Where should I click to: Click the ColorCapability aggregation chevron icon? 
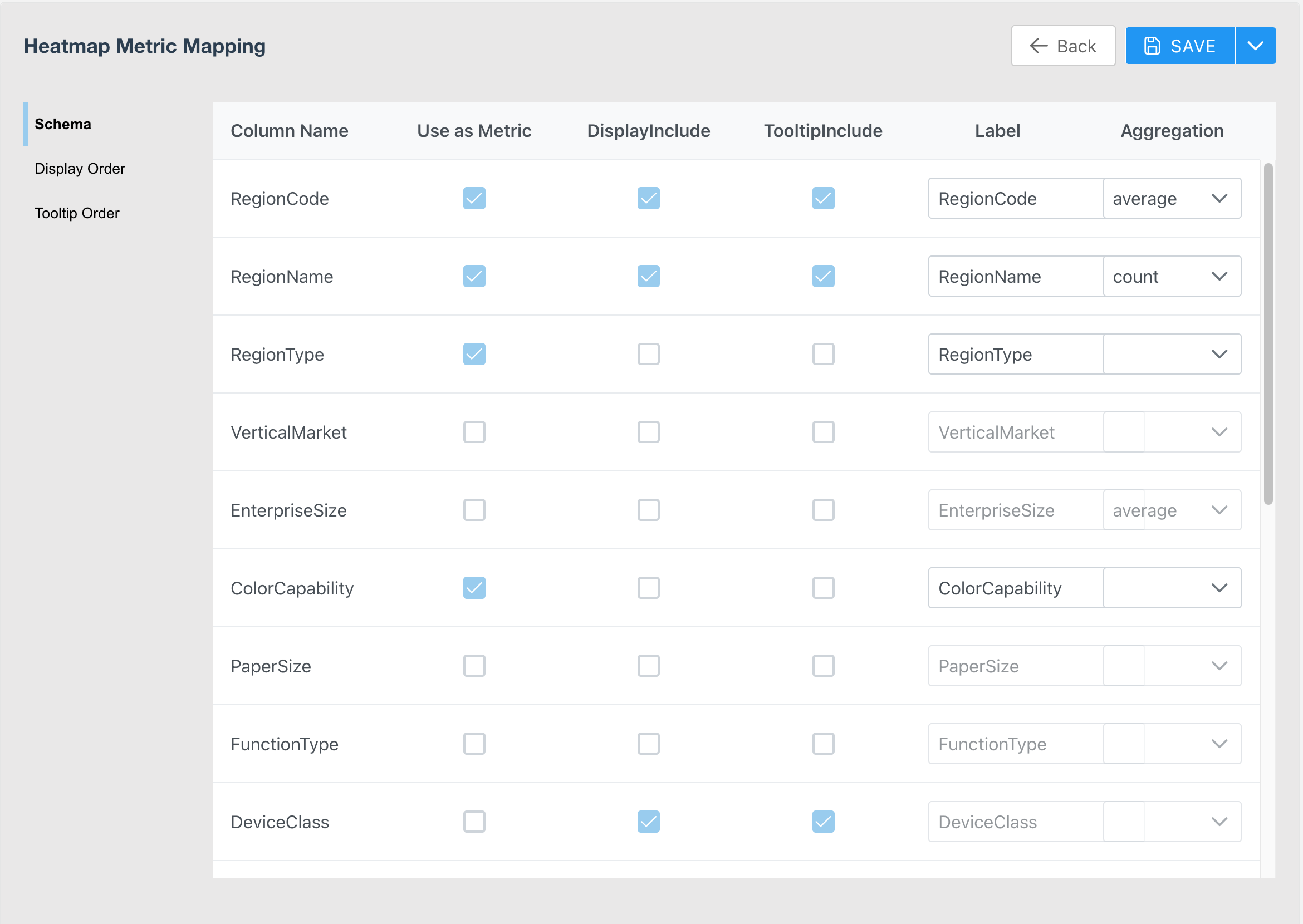click(1219, 588)
